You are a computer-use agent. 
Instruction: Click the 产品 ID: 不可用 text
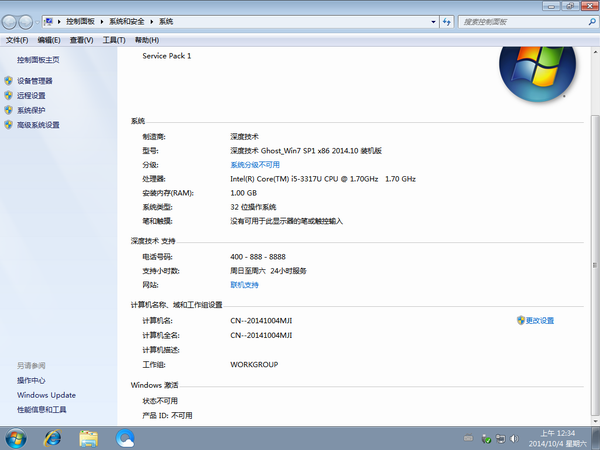coord(167,416)
